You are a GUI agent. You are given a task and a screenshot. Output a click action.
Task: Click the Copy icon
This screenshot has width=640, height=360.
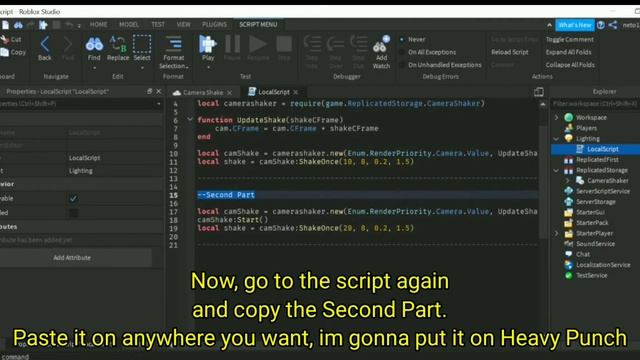pos(5,52)
